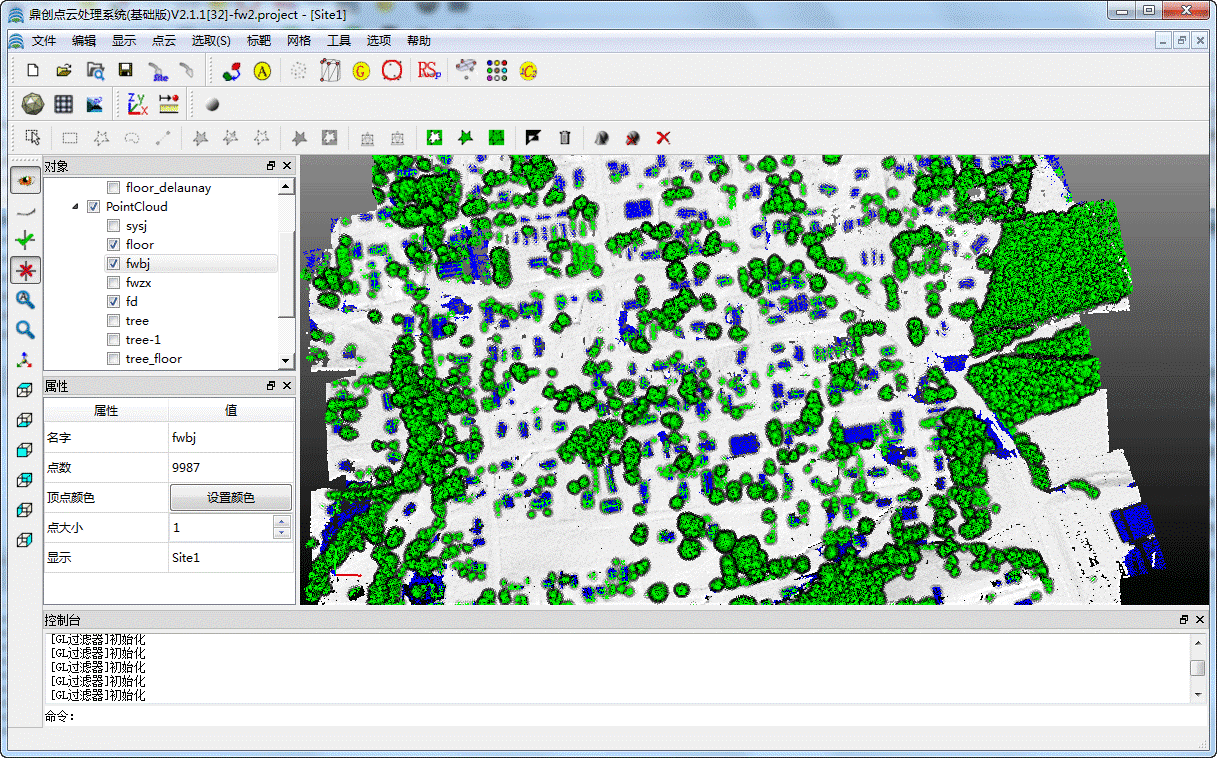Click the trash can delete icon
Image resolution: width=1217 pixels, height=758 pixels.
coord(564,138)
